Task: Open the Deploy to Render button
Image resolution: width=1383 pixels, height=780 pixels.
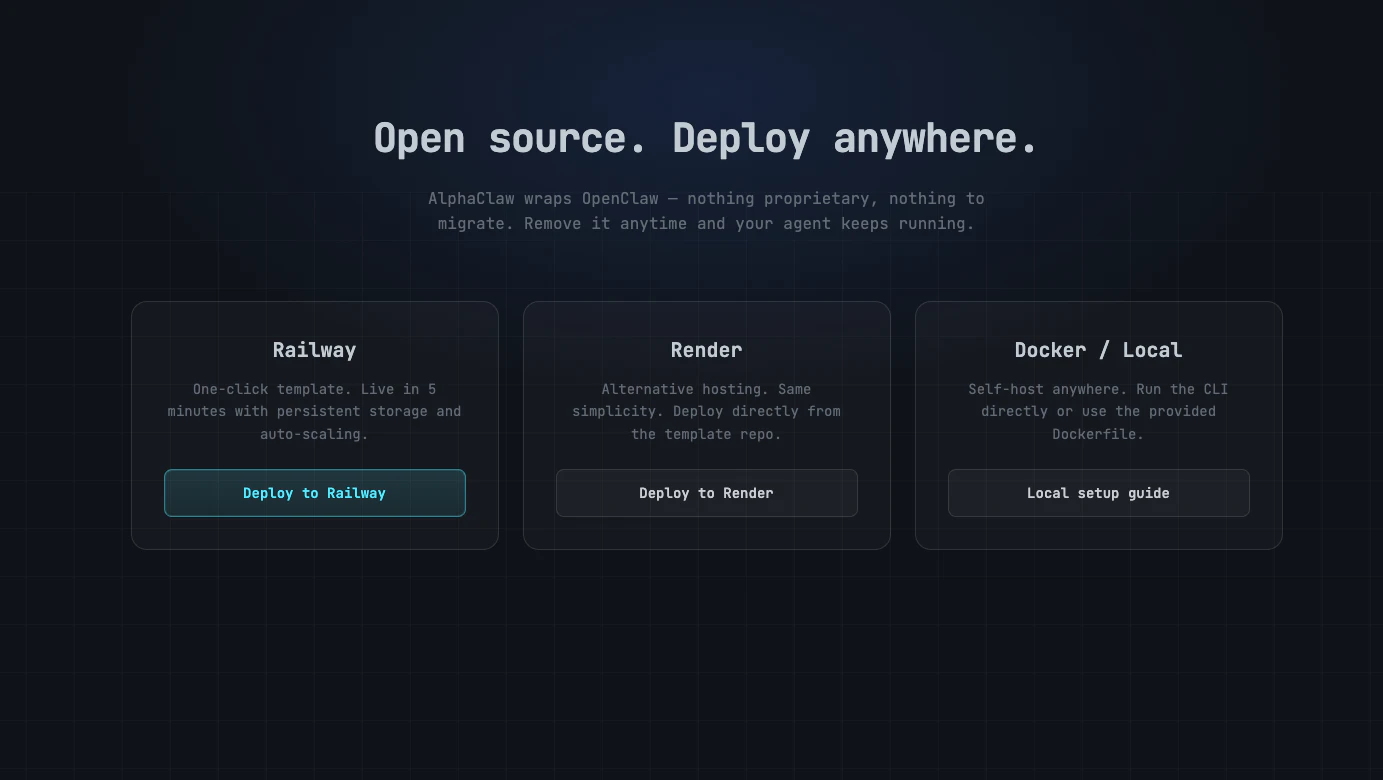Action: coord(707,493)
